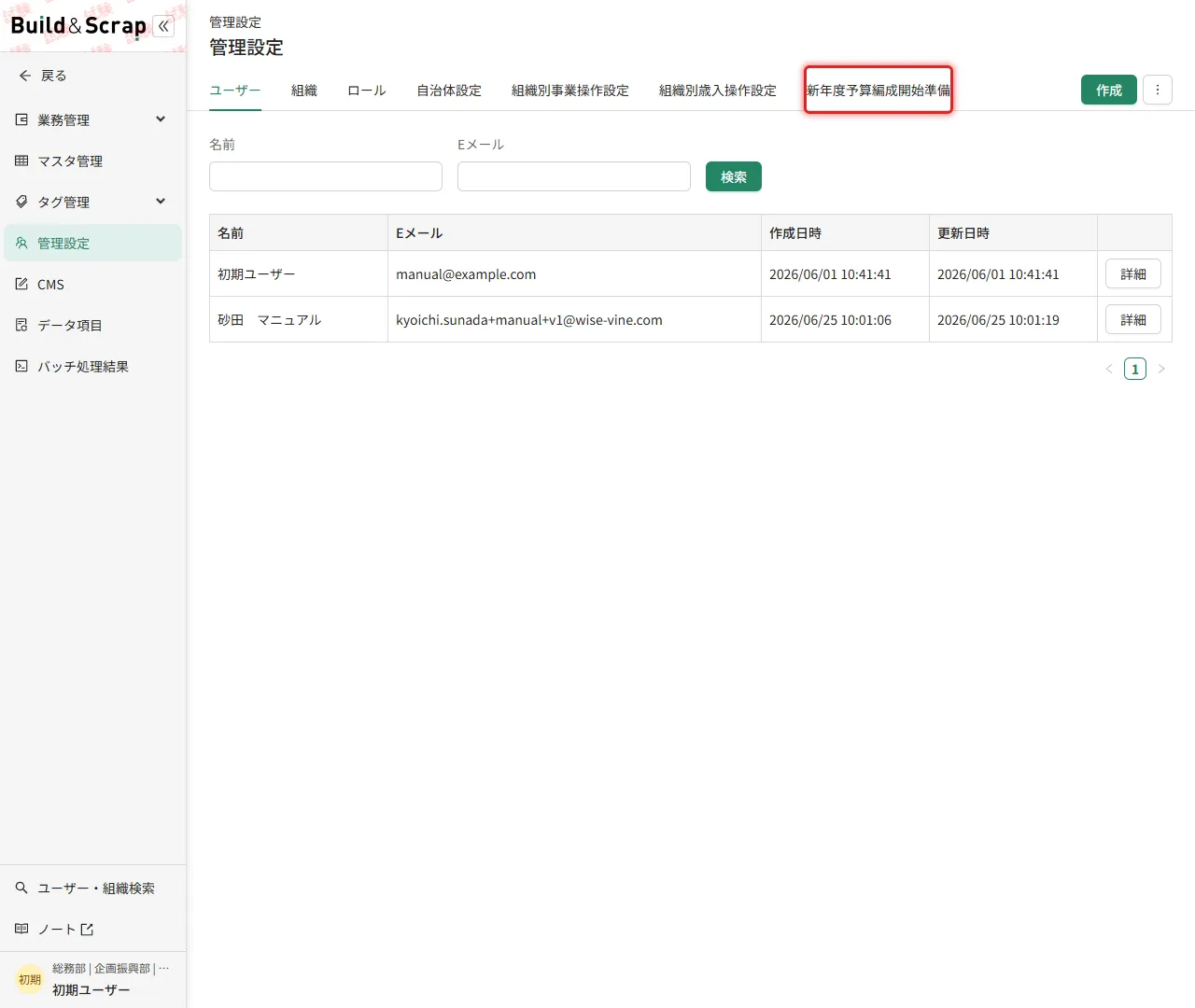Open the 組織別歳入操作設定 tab
The height and width of the screenshot is (1008, 1195).
pos(718,91)
